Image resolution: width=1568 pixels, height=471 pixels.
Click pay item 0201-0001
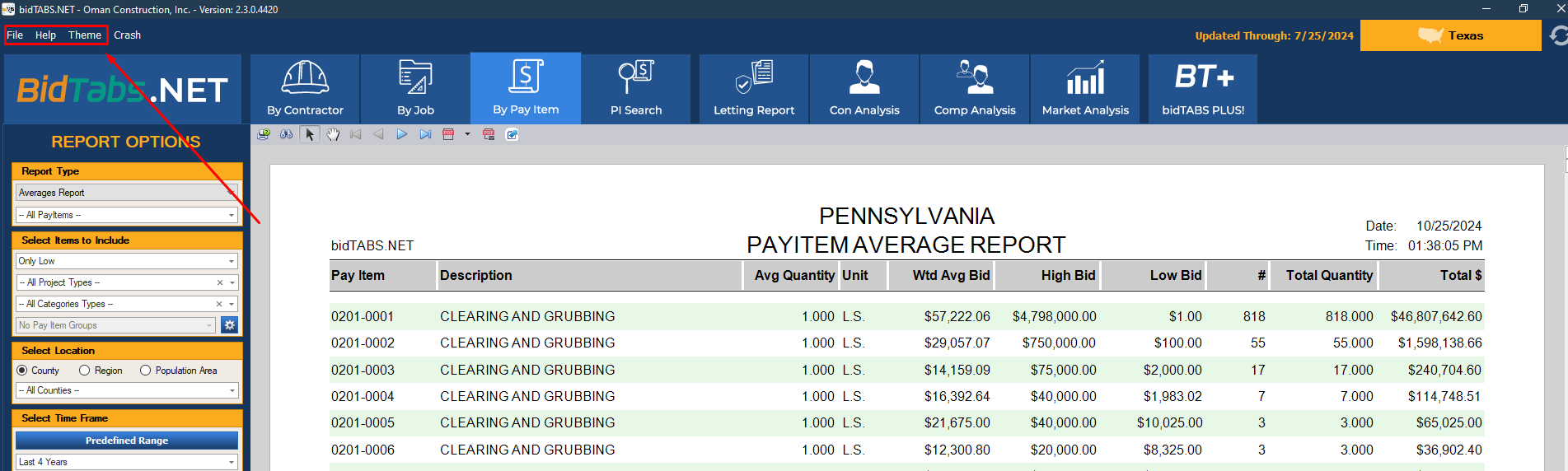(x=363, y=316)
